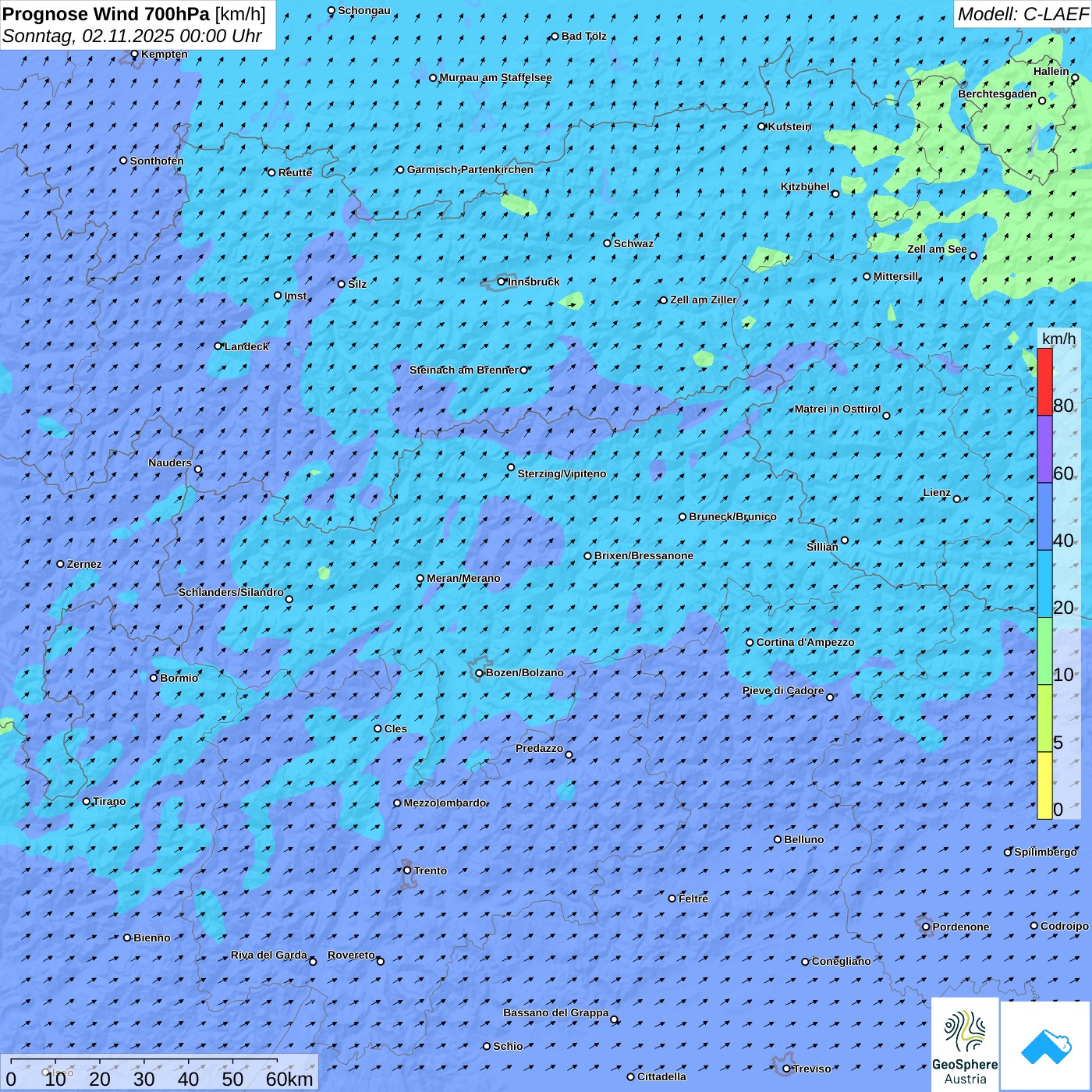Click the Nauders city label
1092x1092 pixels.
tap(170, 463)
